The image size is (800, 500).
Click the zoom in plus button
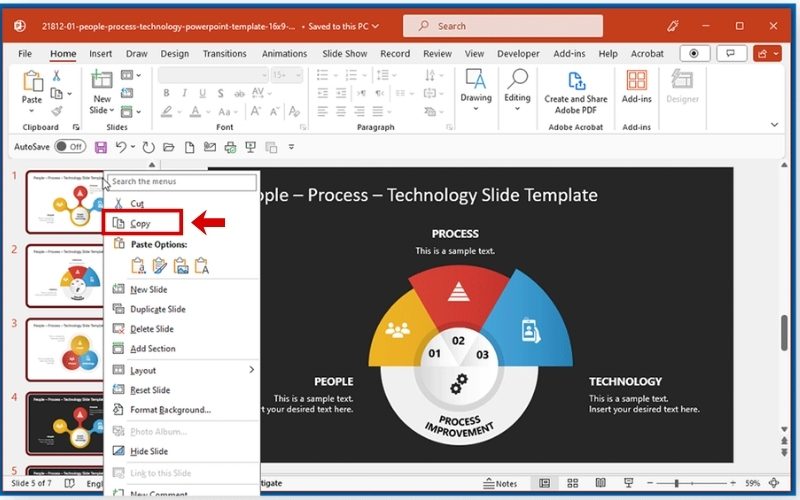pos(733,483)
